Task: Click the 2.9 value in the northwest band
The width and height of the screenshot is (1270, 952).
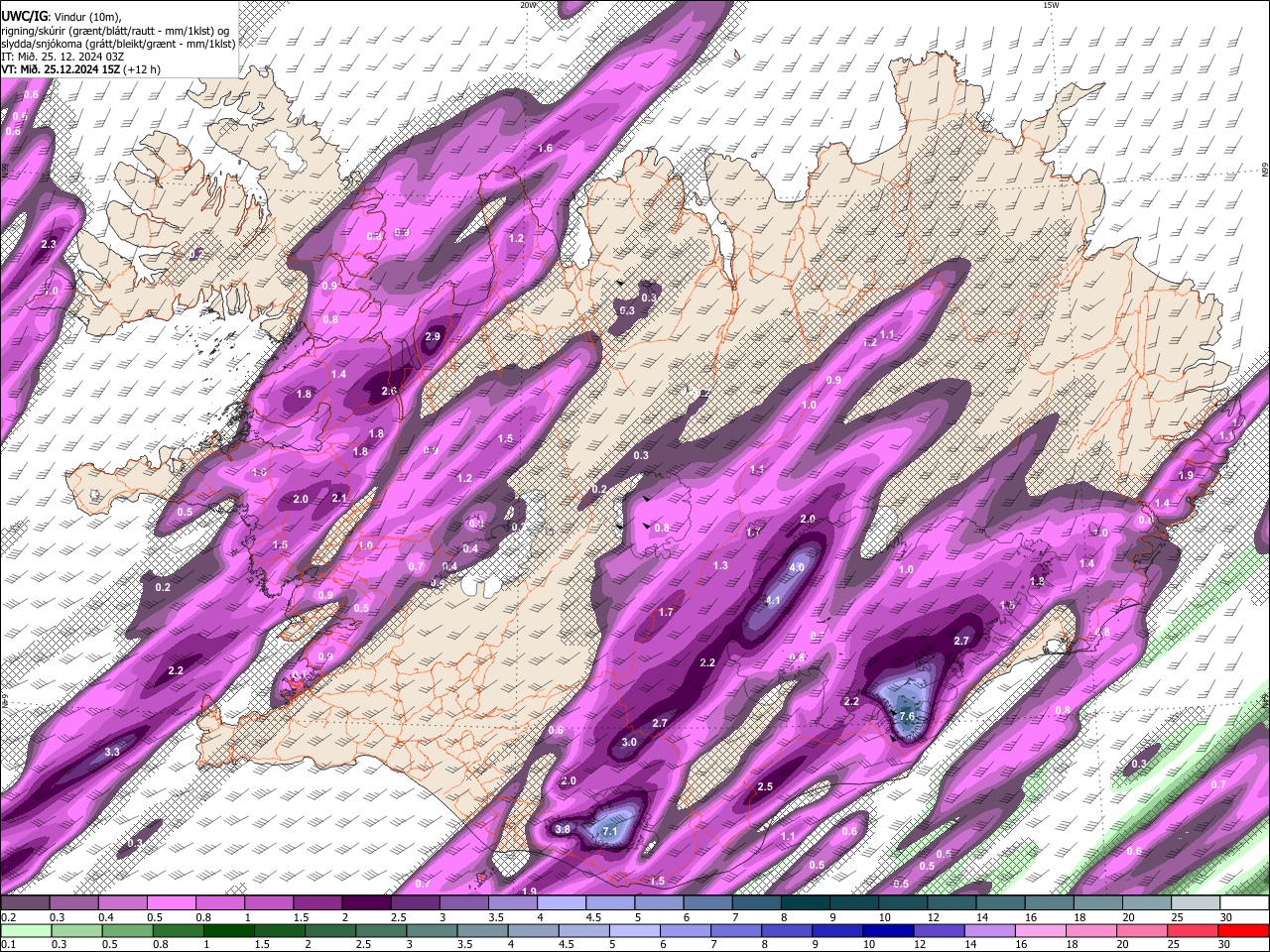Action: point(432,337)
